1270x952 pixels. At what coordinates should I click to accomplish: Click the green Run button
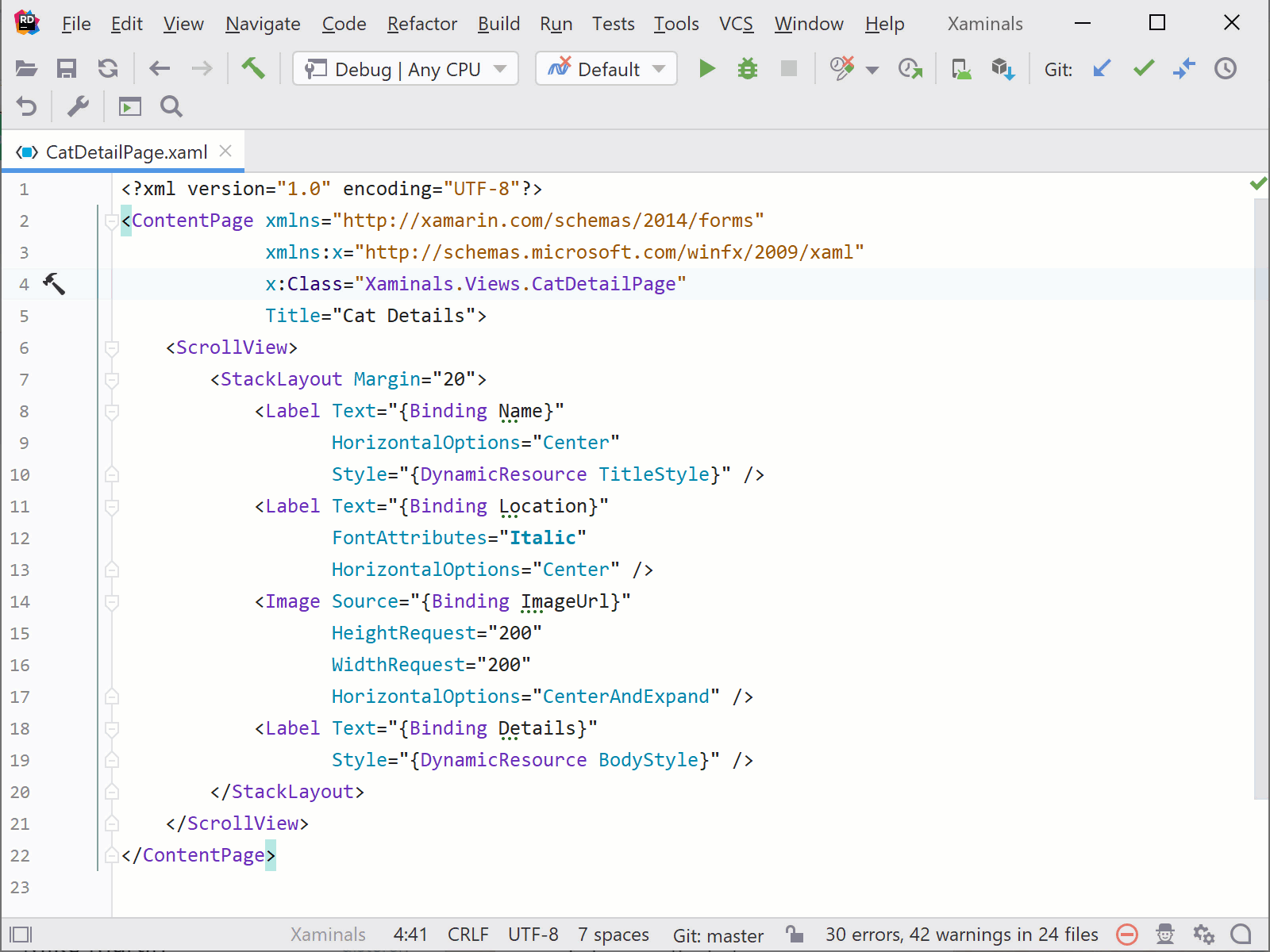(x=706, y=69)
